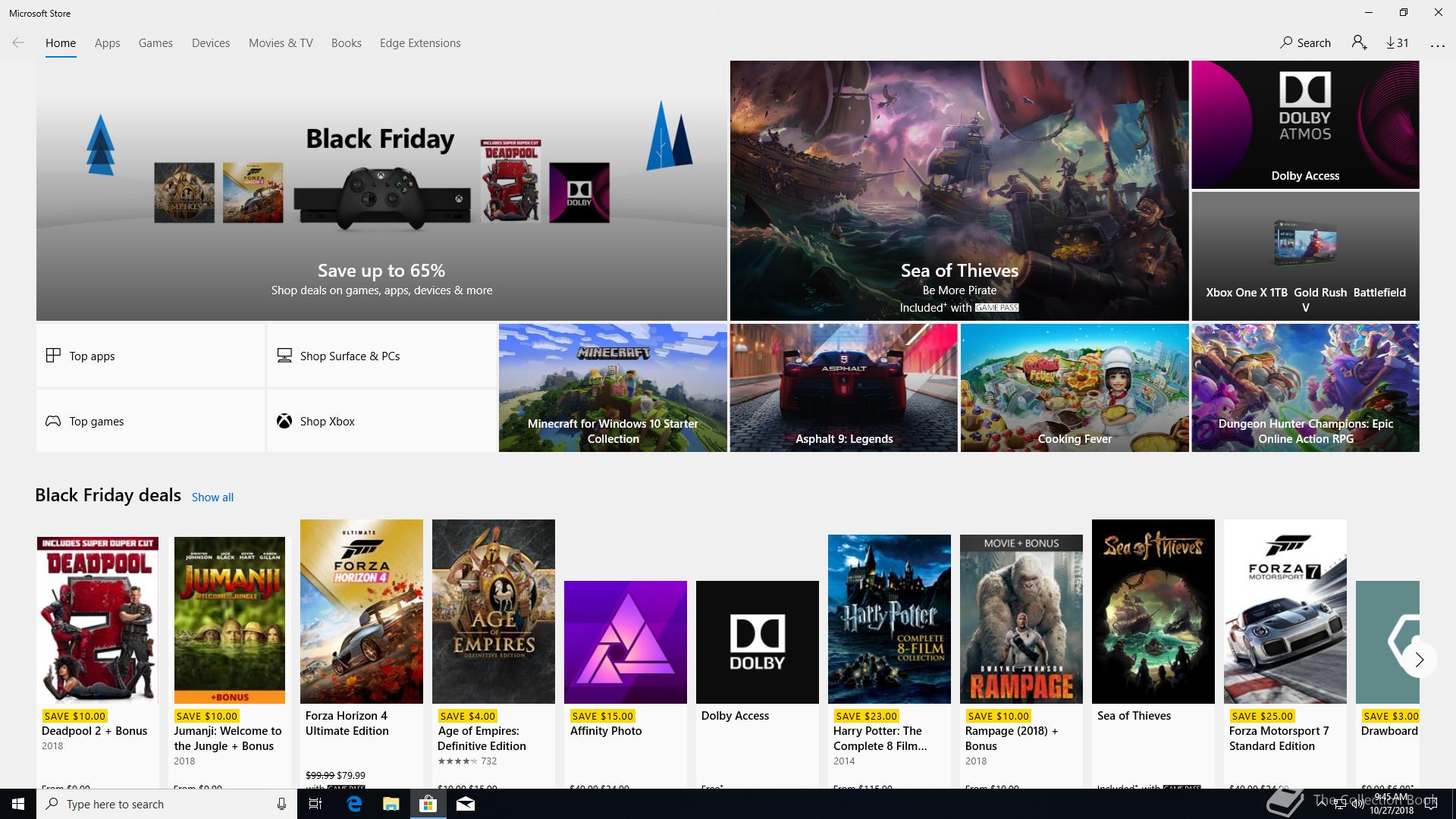The image size is (1456, 819).
Task: Open the Search magnifier in the store header
Action: 1286,43
